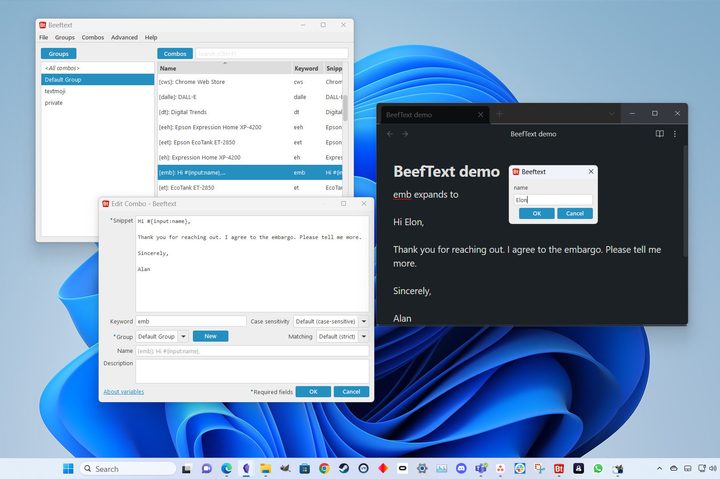The image size is (720, 479).
Task: Select the BeefText demo browser tab
Action: coord(433,115)
